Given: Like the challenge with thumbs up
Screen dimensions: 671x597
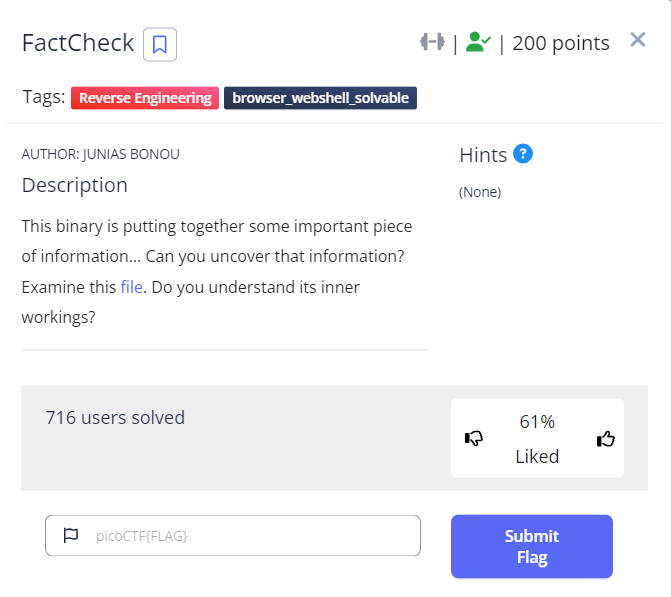Looking at the screenshot, I should pyautogui.click(x=605, y=438).
